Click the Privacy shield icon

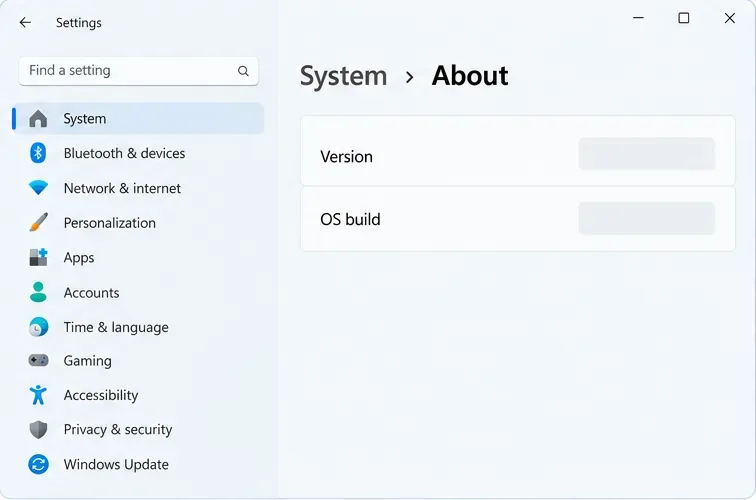(38, 430)
